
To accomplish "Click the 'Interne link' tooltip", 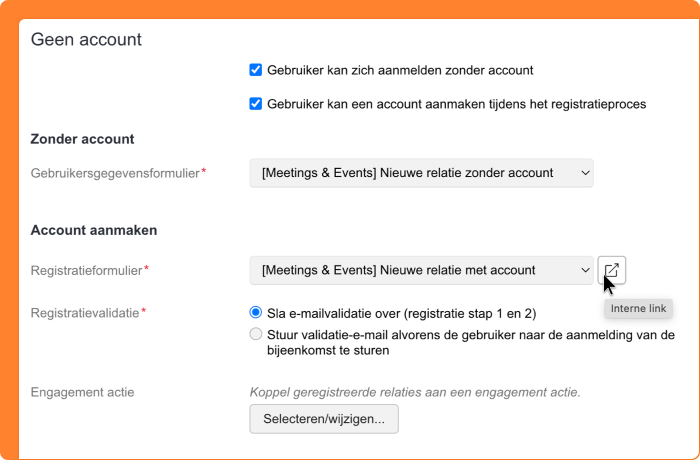I will coord(638,308).
